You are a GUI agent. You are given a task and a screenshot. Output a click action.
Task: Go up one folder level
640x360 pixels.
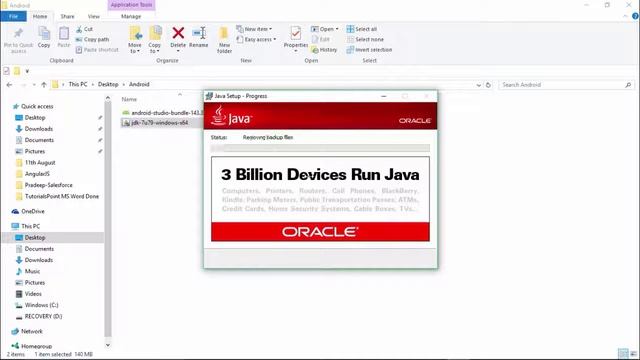click(44, 85)
